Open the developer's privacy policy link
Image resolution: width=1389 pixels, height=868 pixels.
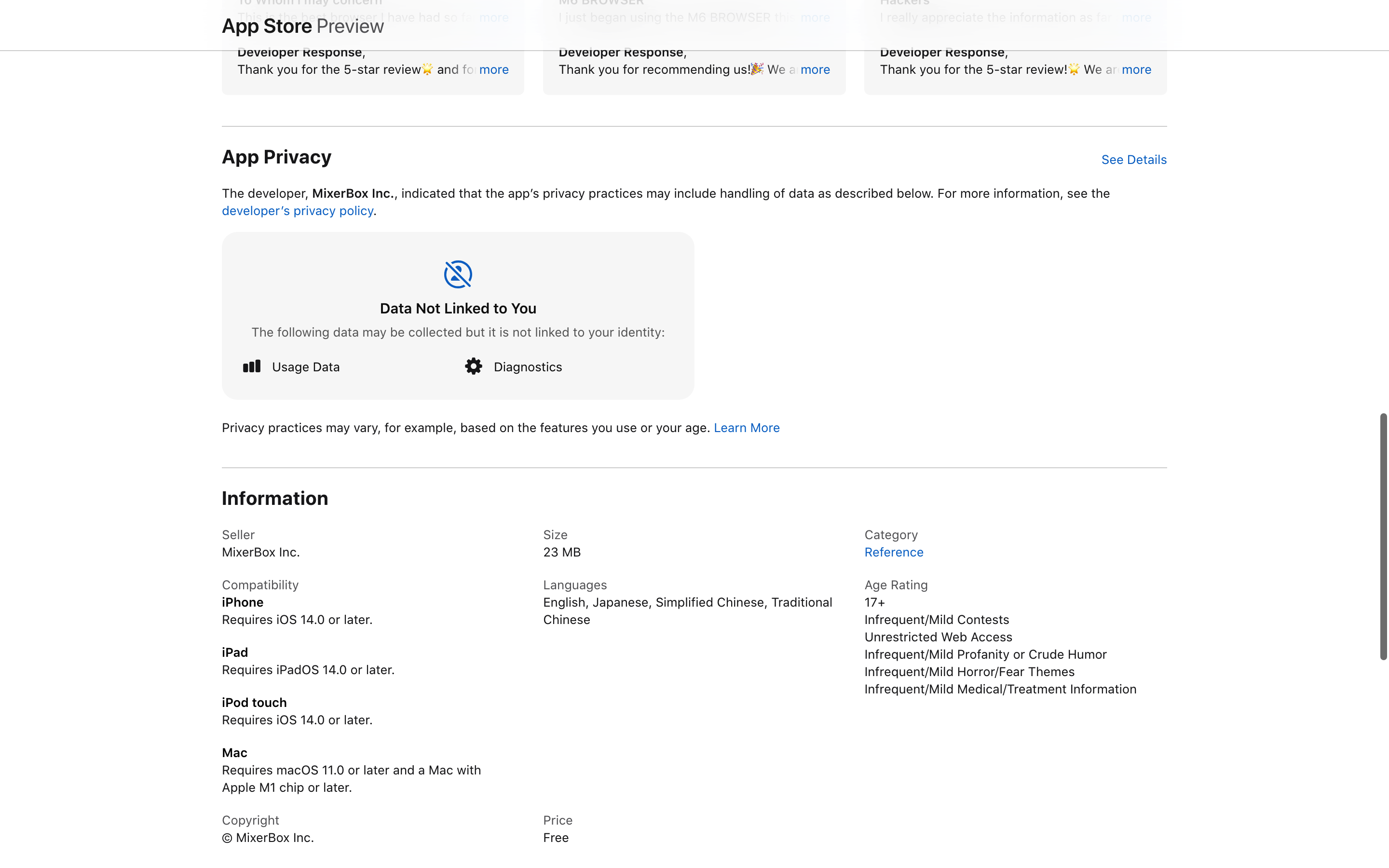click(297, 211)
